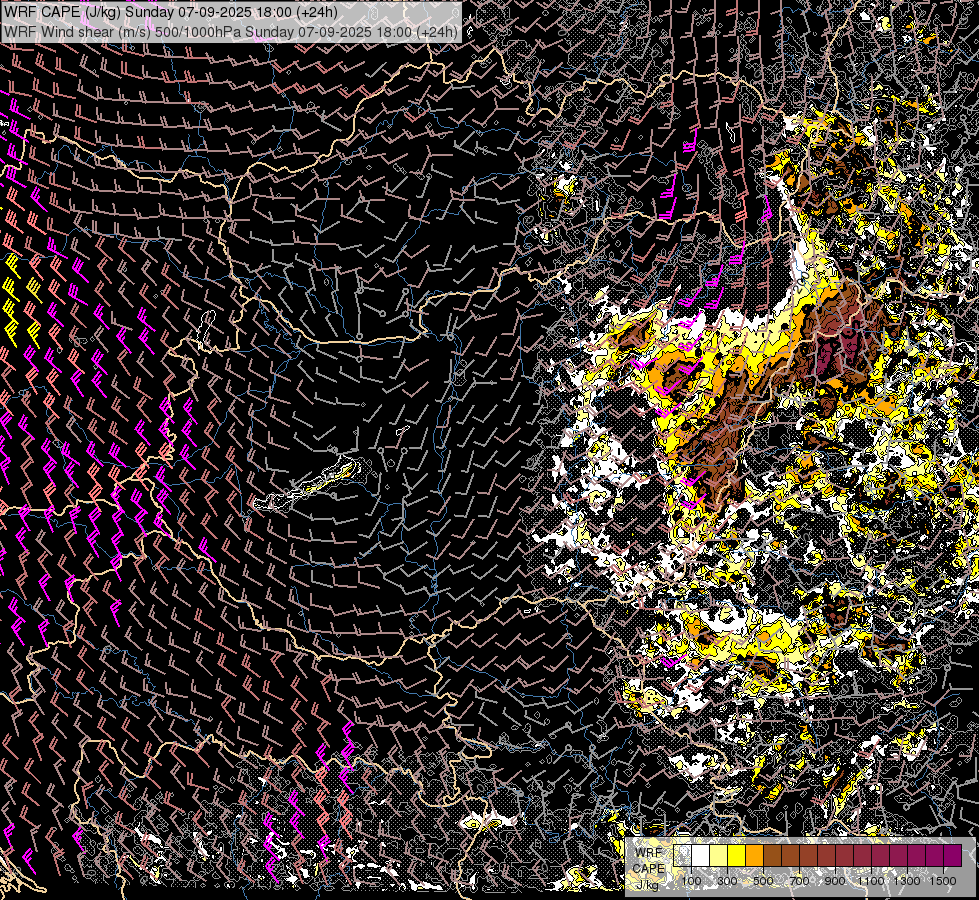Click the legend value 500
Viewport: 979px width, 900px height.
coord(763,881)
